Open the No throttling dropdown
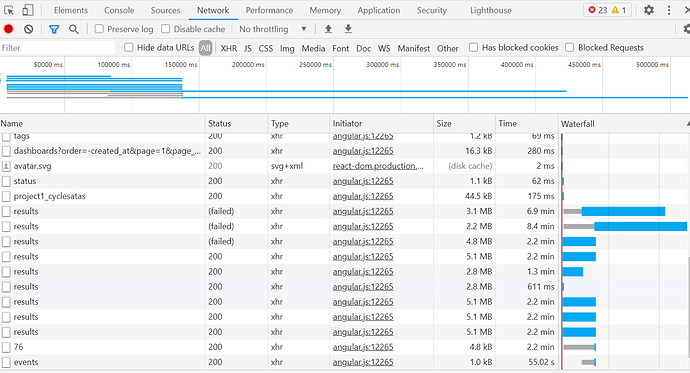The image size is (690, 373). coord(272,29)
